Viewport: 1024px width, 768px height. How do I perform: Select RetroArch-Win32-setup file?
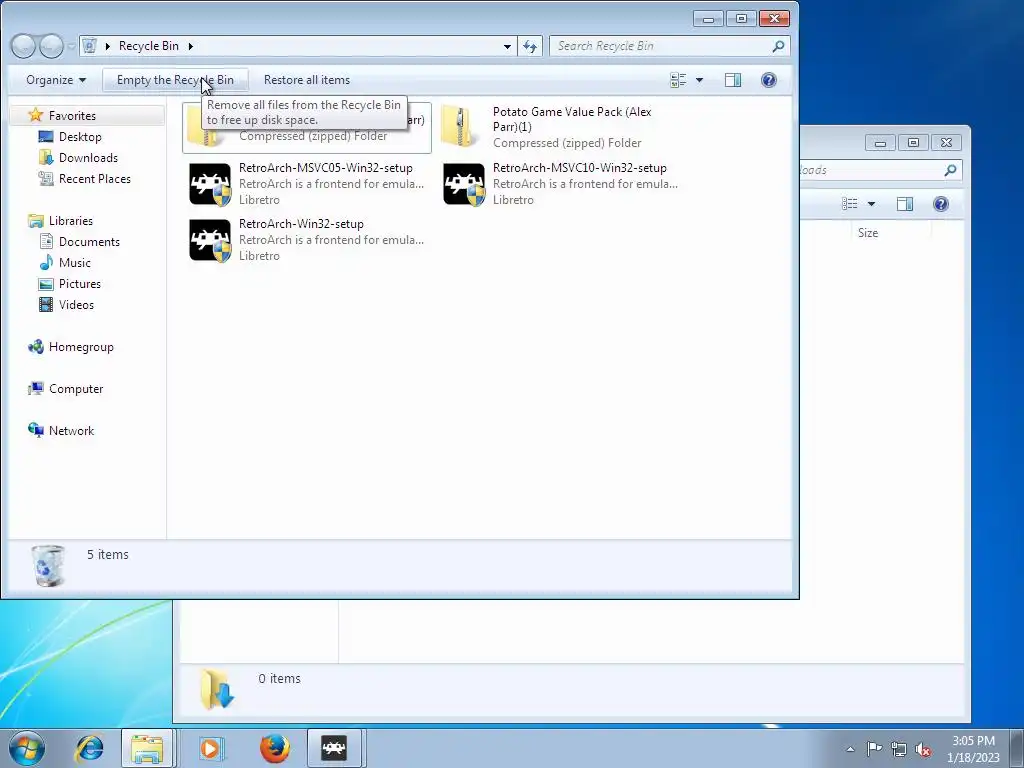(x=307, y=240)
